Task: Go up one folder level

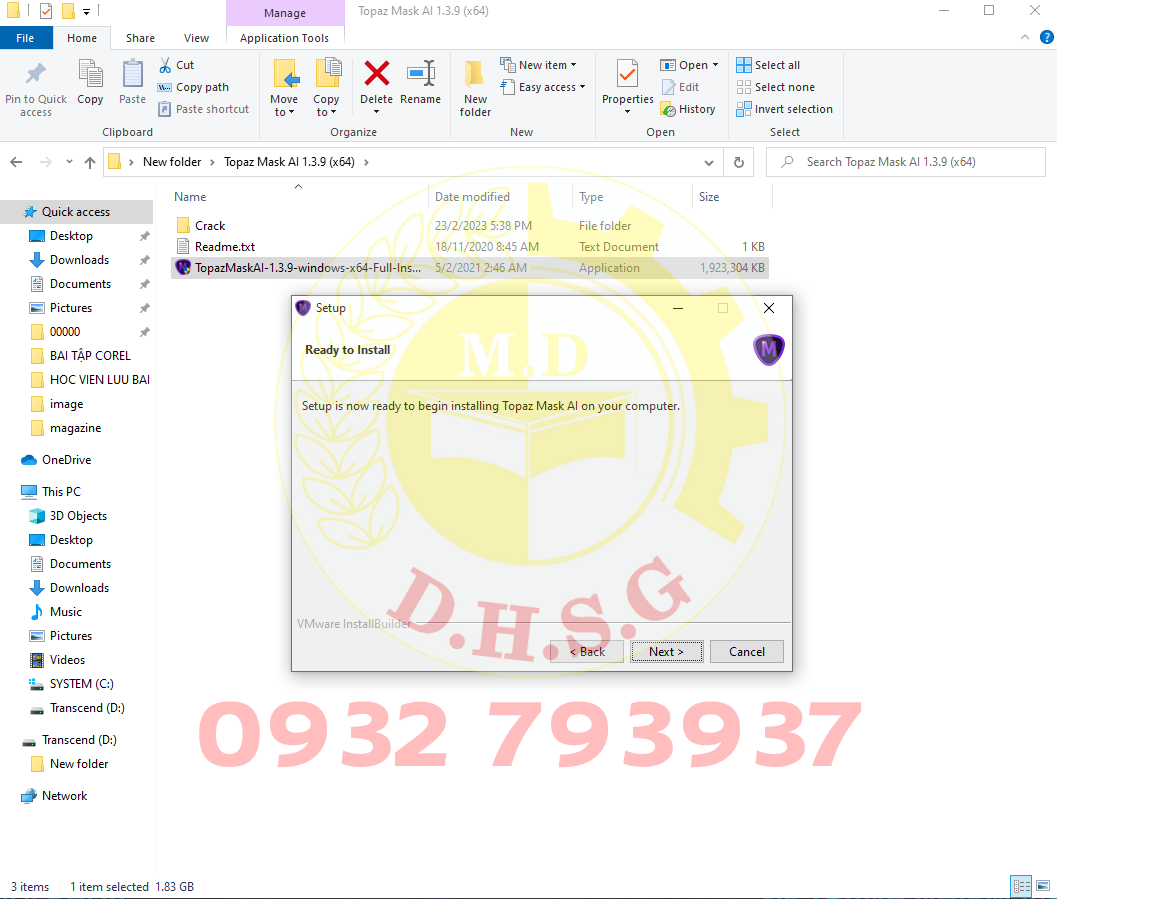Action: point(90,162)
